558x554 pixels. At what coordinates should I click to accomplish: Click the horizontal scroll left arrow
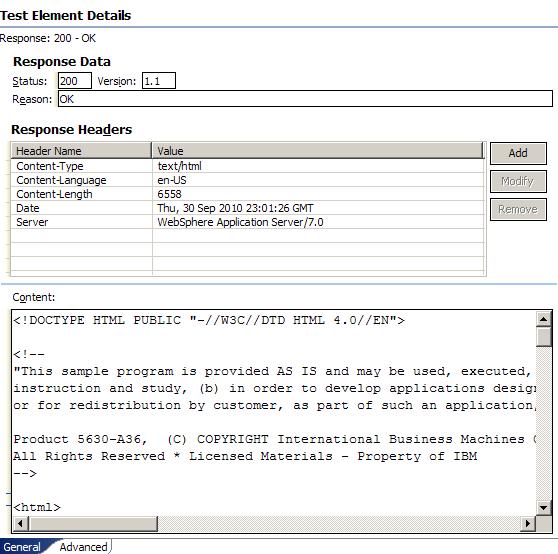tap(20, 523)
